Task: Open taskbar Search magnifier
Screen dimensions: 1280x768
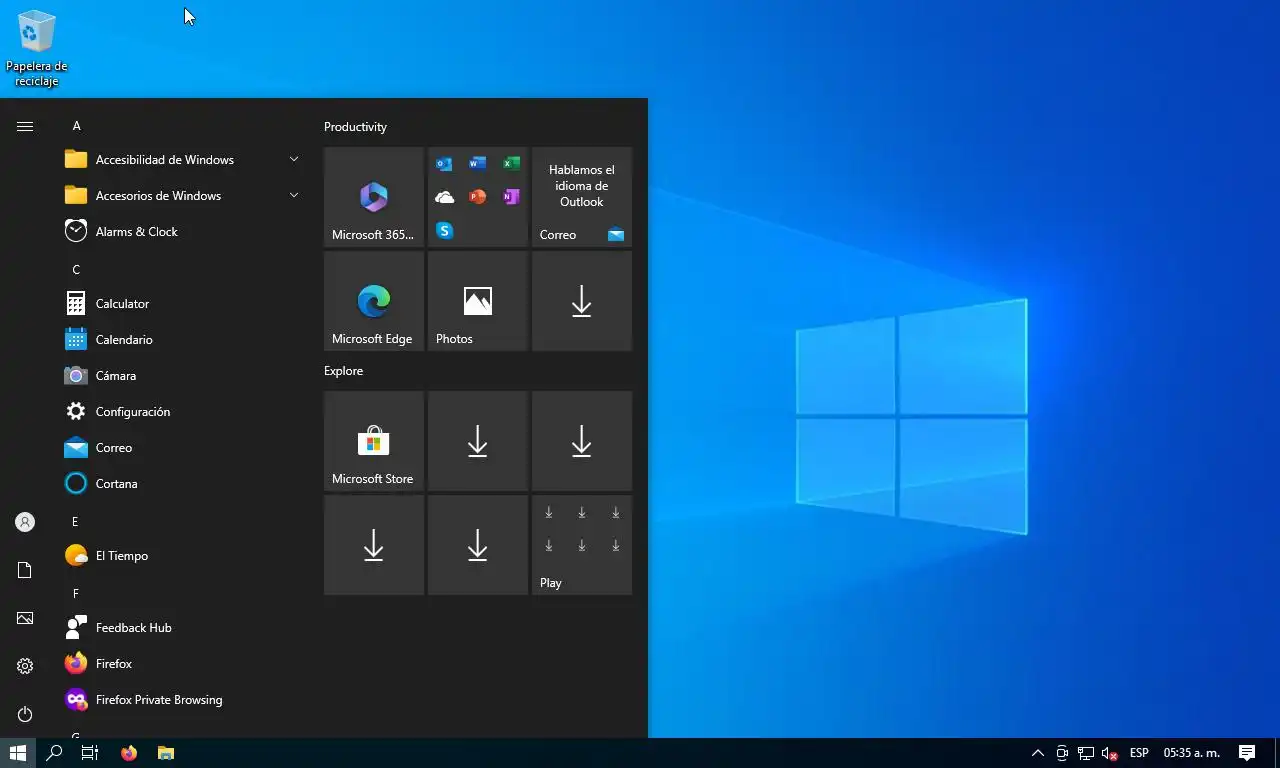Action: point(54,753)
